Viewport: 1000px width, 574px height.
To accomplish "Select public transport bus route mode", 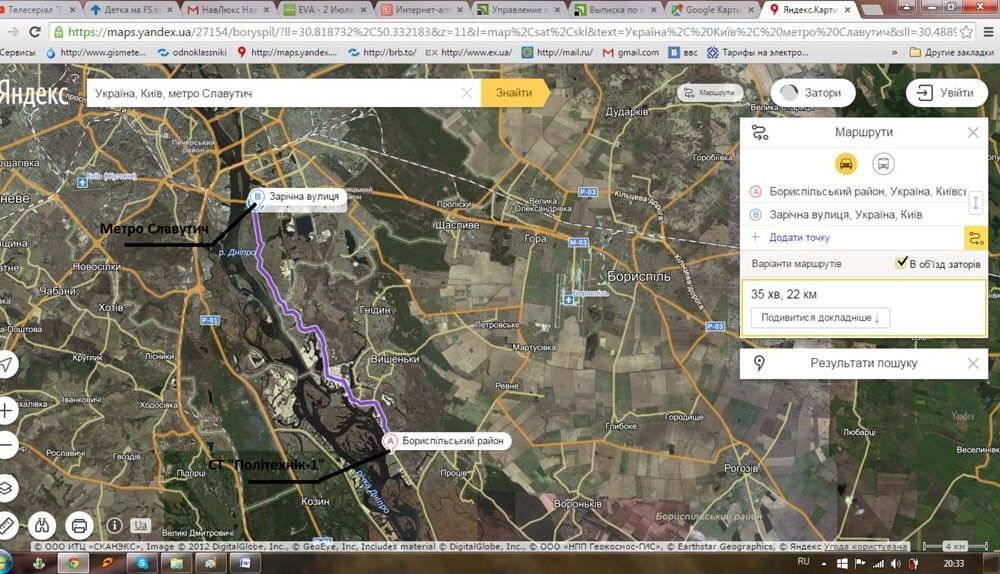I will pos(883,164).
